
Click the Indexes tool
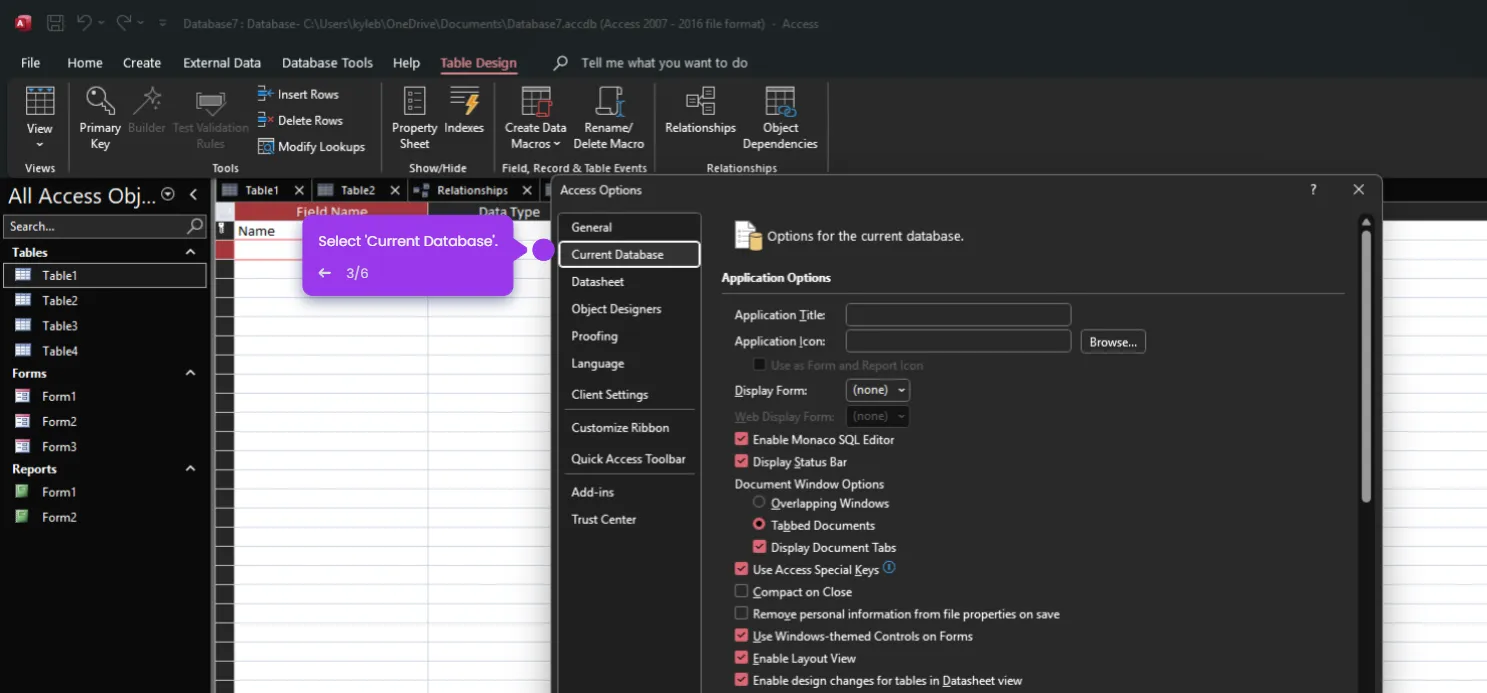click(463, 117)
